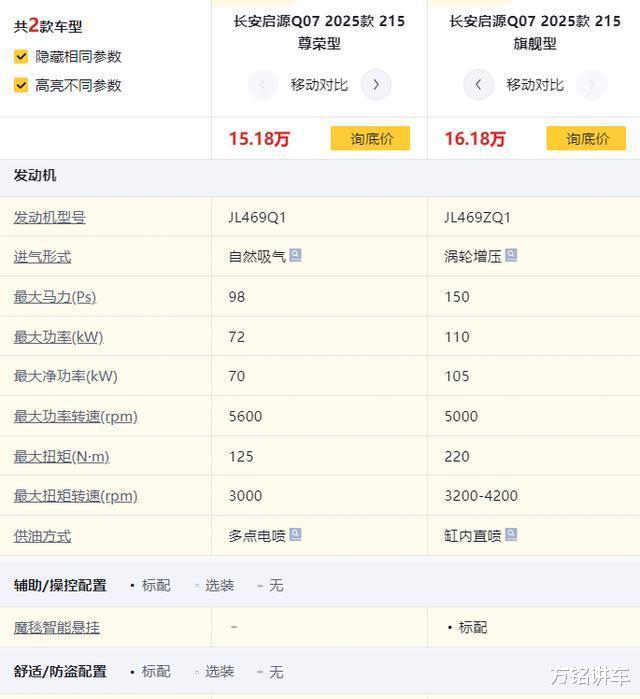
Task: Select 长安启源Q07 2025款 215 旗舰型 title
Action: (x=535, y=32)
